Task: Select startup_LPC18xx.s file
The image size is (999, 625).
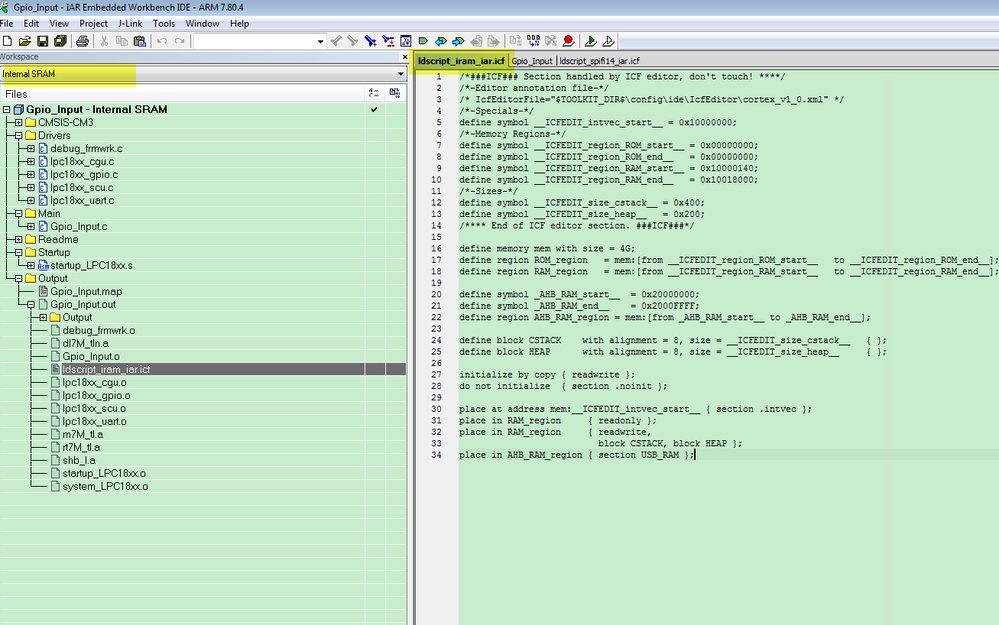Action: pyautogui.click(x=92, y=265)
